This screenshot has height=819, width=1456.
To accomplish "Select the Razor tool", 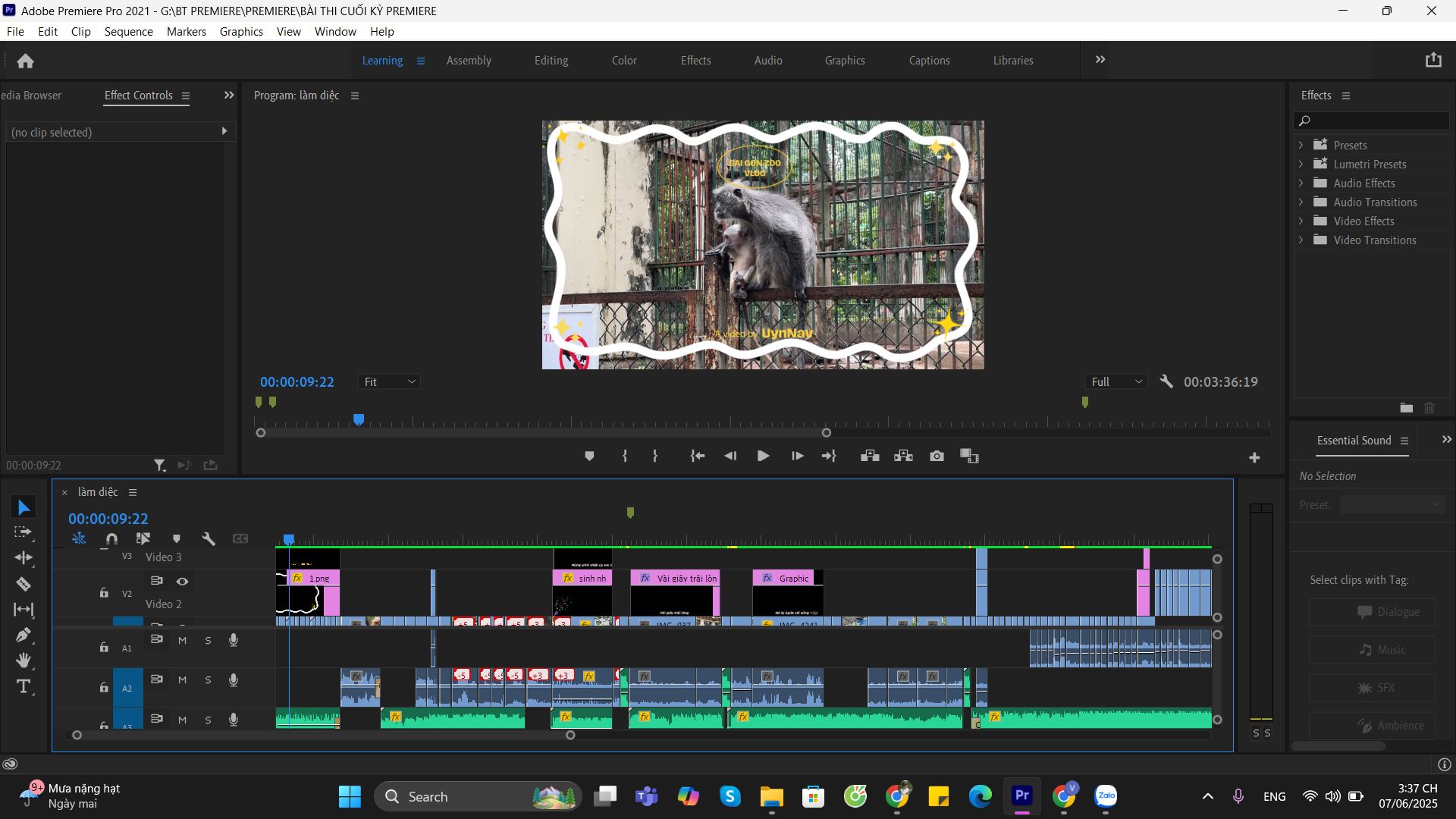I will (24, 584).
